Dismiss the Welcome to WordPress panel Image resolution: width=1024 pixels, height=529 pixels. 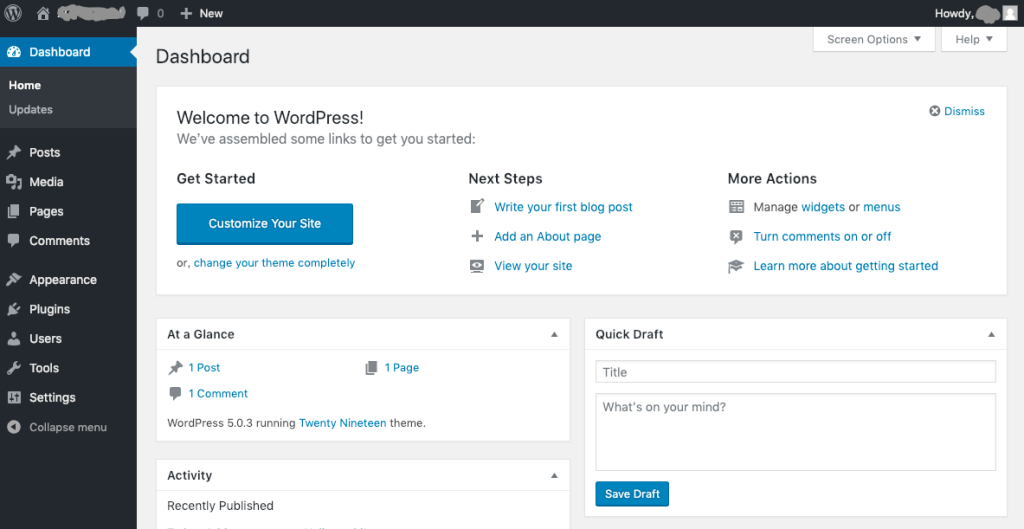(957, 111)
